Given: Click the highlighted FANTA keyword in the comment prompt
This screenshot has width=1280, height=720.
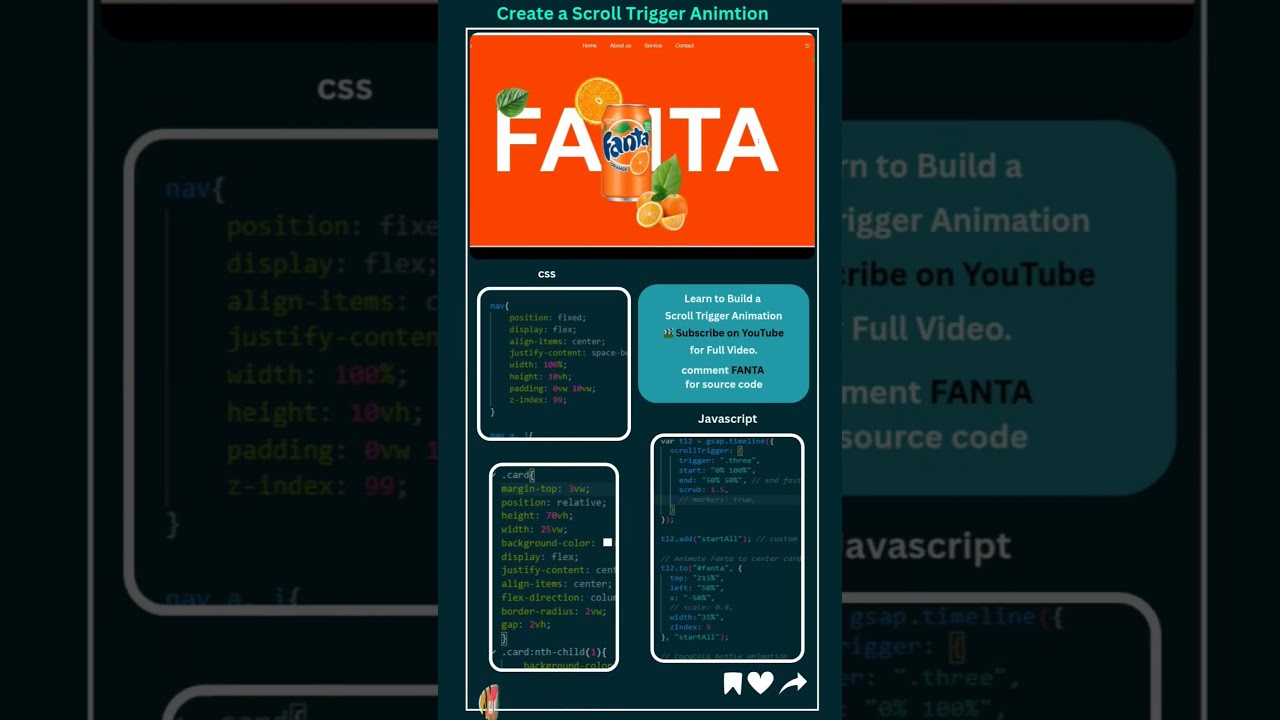Looking at the screenshot, I should tap(747, 370).
